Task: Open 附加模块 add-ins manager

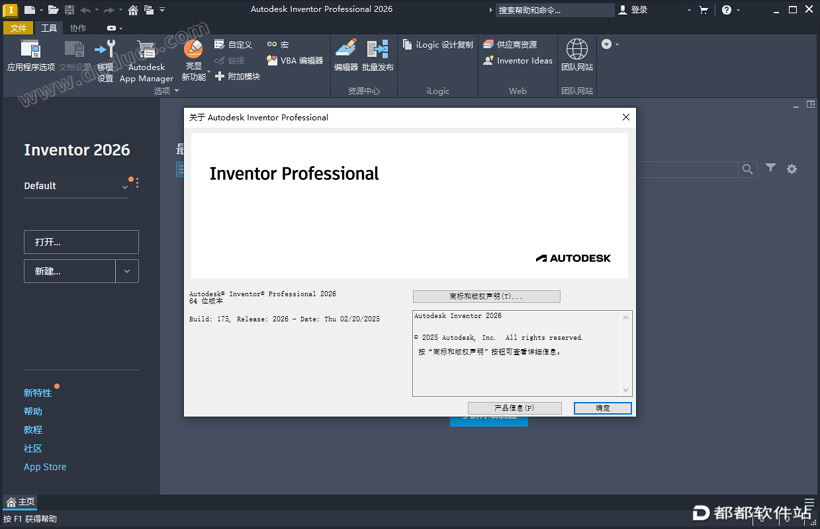Action: pyautogui.click(x=237, y=76)
